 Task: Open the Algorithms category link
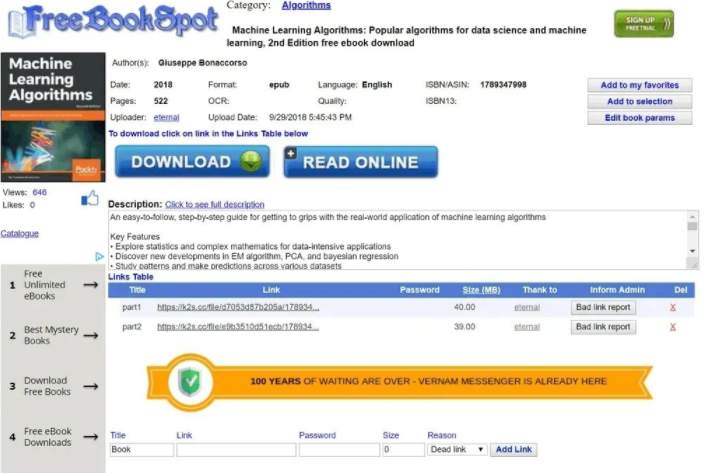[x=306, y=5]
